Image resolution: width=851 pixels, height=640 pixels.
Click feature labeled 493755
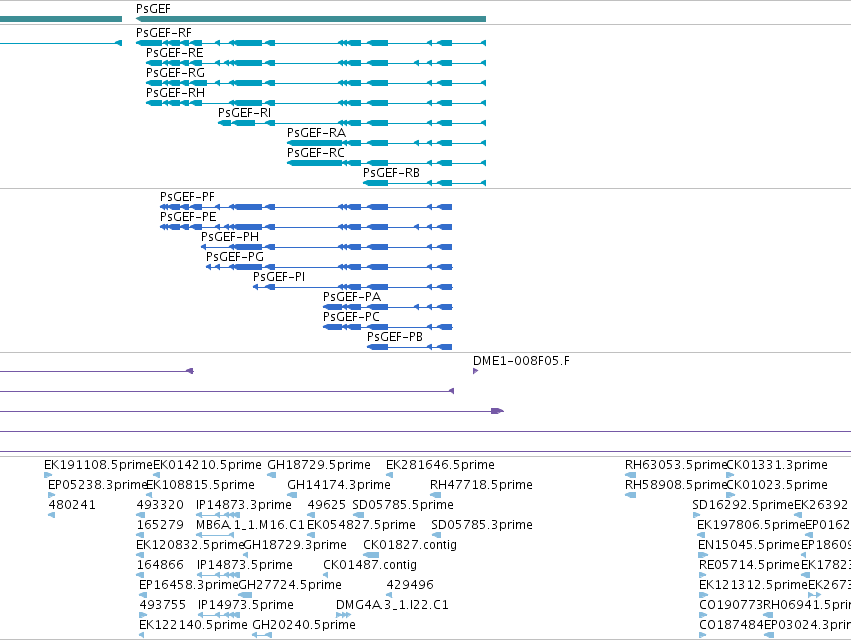tap(163, 605)
